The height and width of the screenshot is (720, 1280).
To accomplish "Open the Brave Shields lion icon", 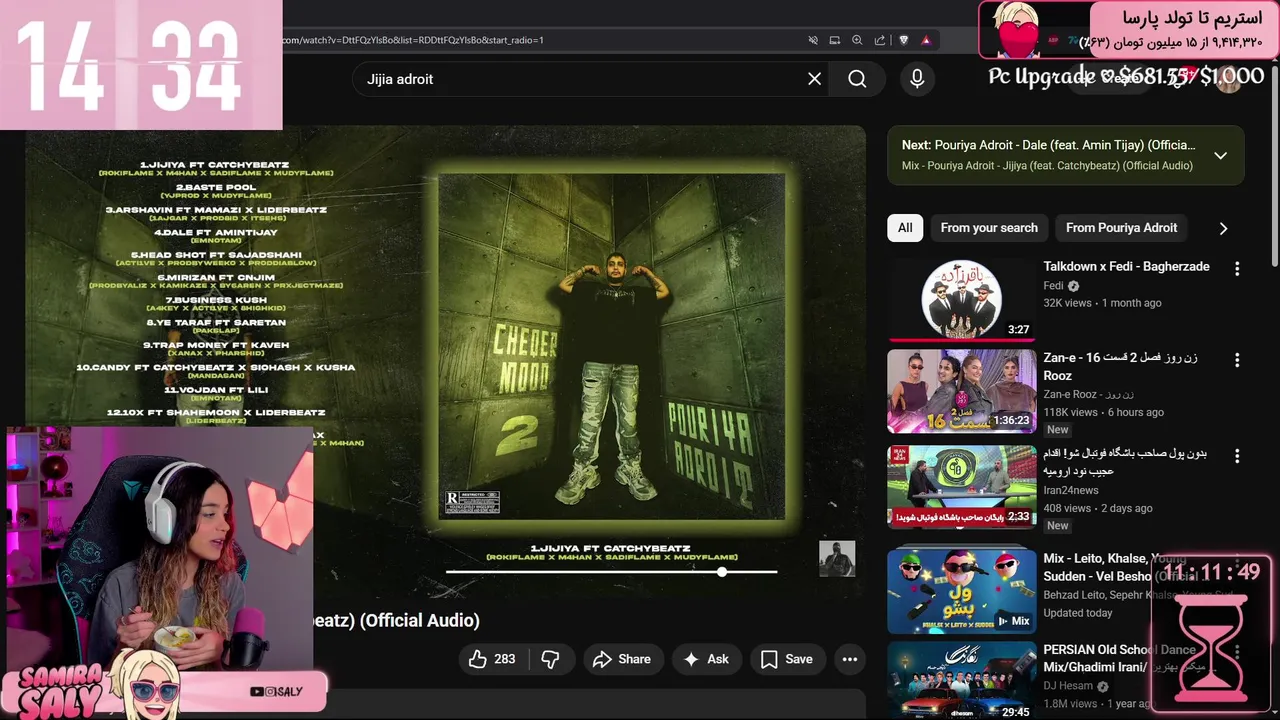I will (904, 40).
